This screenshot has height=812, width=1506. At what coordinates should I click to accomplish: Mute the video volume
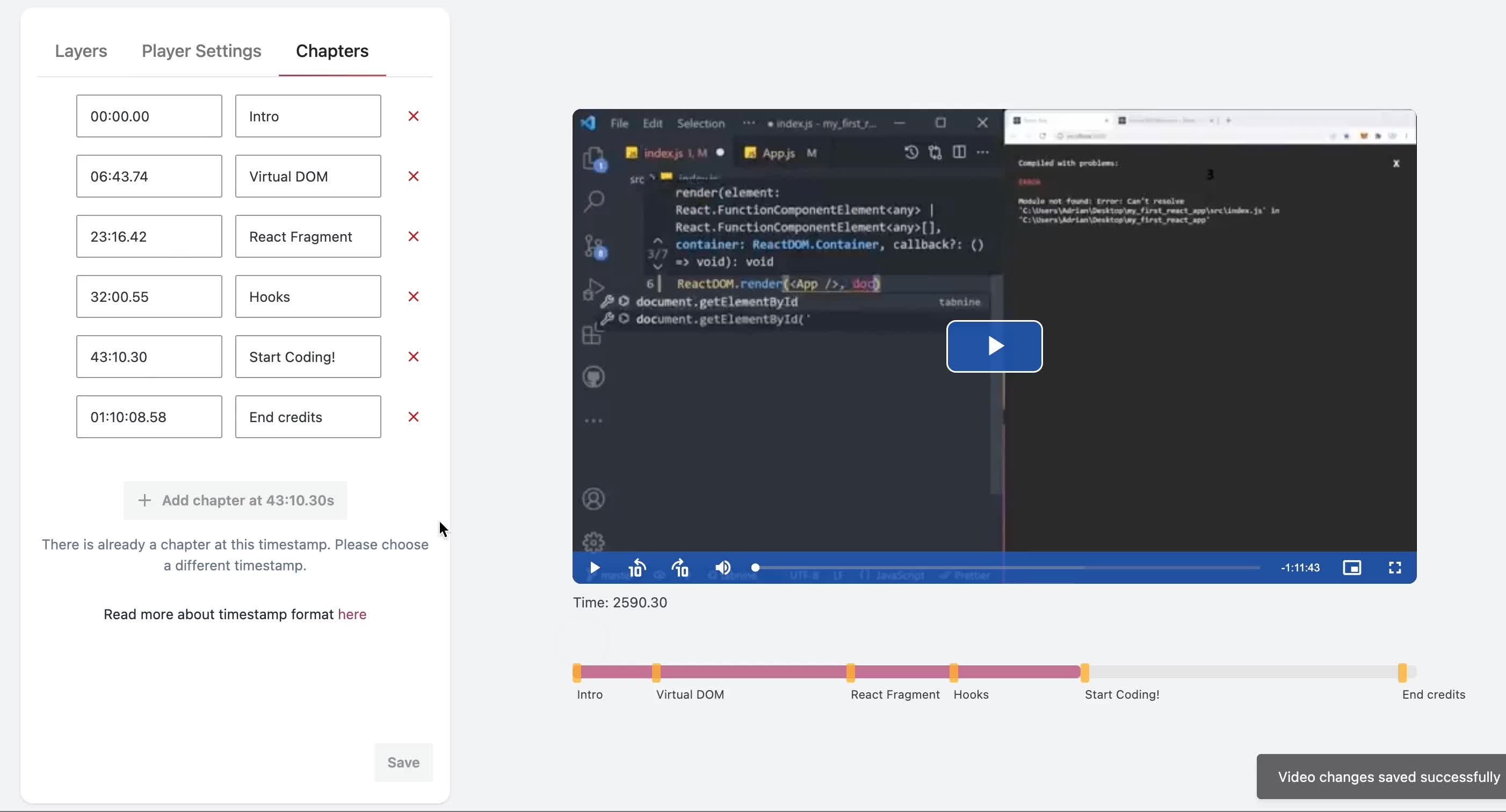coord(722,568)
